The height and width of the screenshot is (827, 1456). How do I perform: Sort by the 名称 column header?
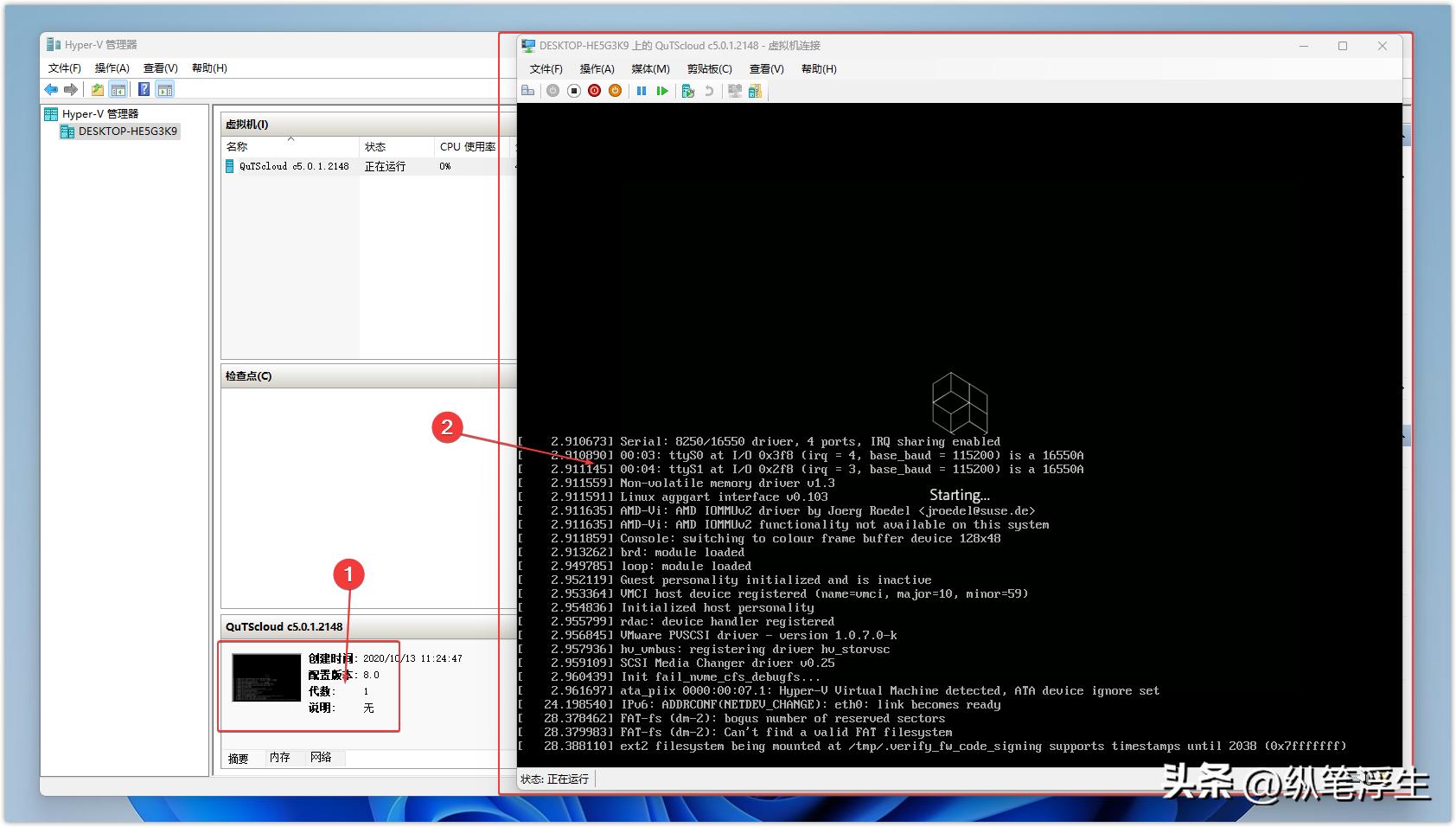(238, 147)
